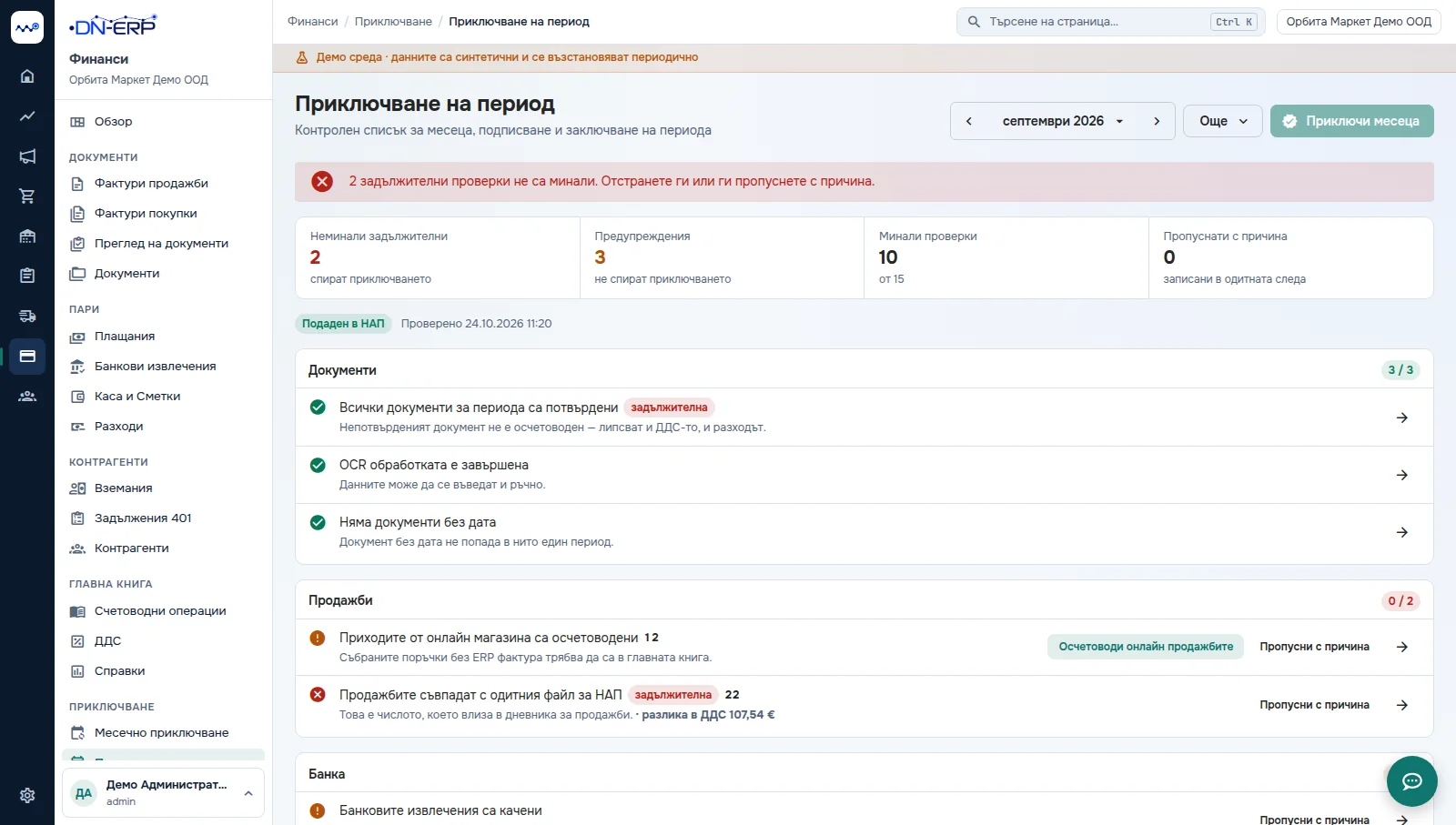Viewport: 1456px width, 825px height.
Task: Click 'Пропусни с причина' for НАП audit file row
Action: (x=1314, y=705)
